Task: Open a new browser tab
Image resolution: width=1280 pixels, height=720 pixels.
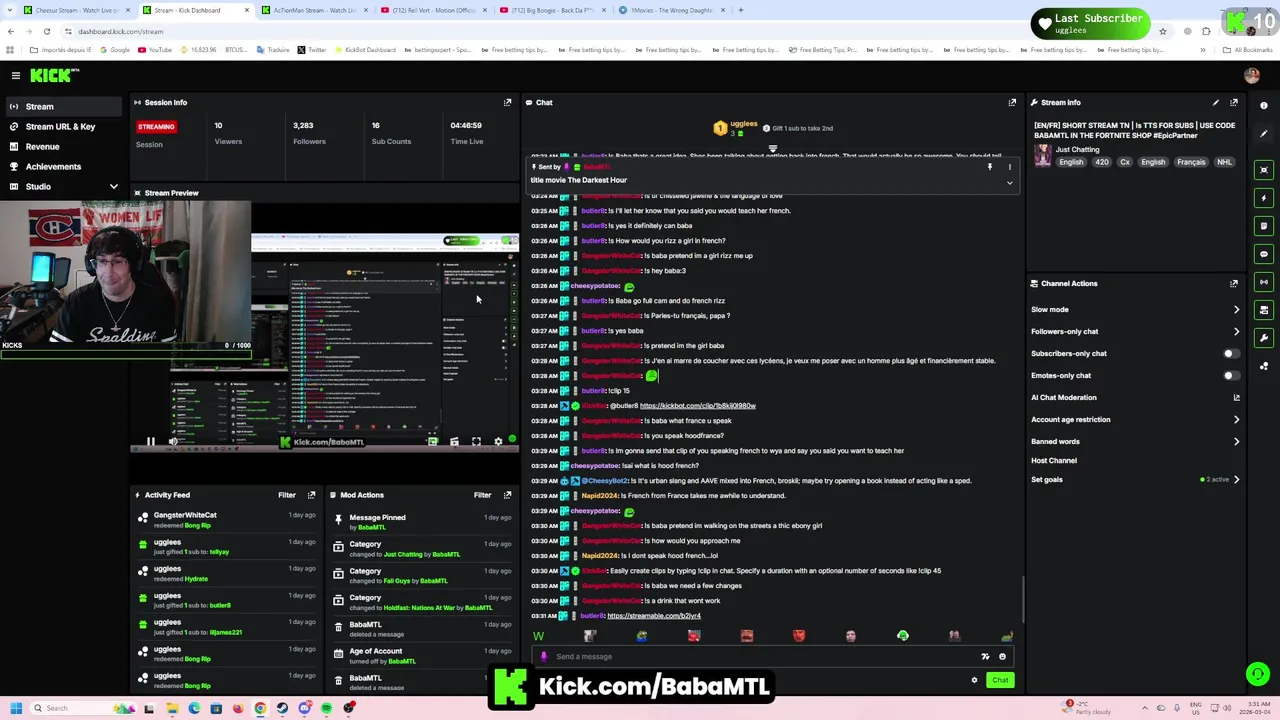Action: [x=740, y=10]
